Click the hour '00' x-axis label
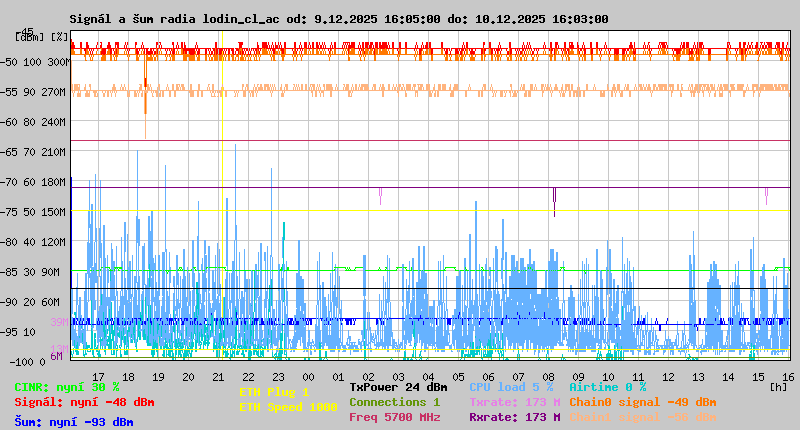The image size is (800, 430). (308, 377)
